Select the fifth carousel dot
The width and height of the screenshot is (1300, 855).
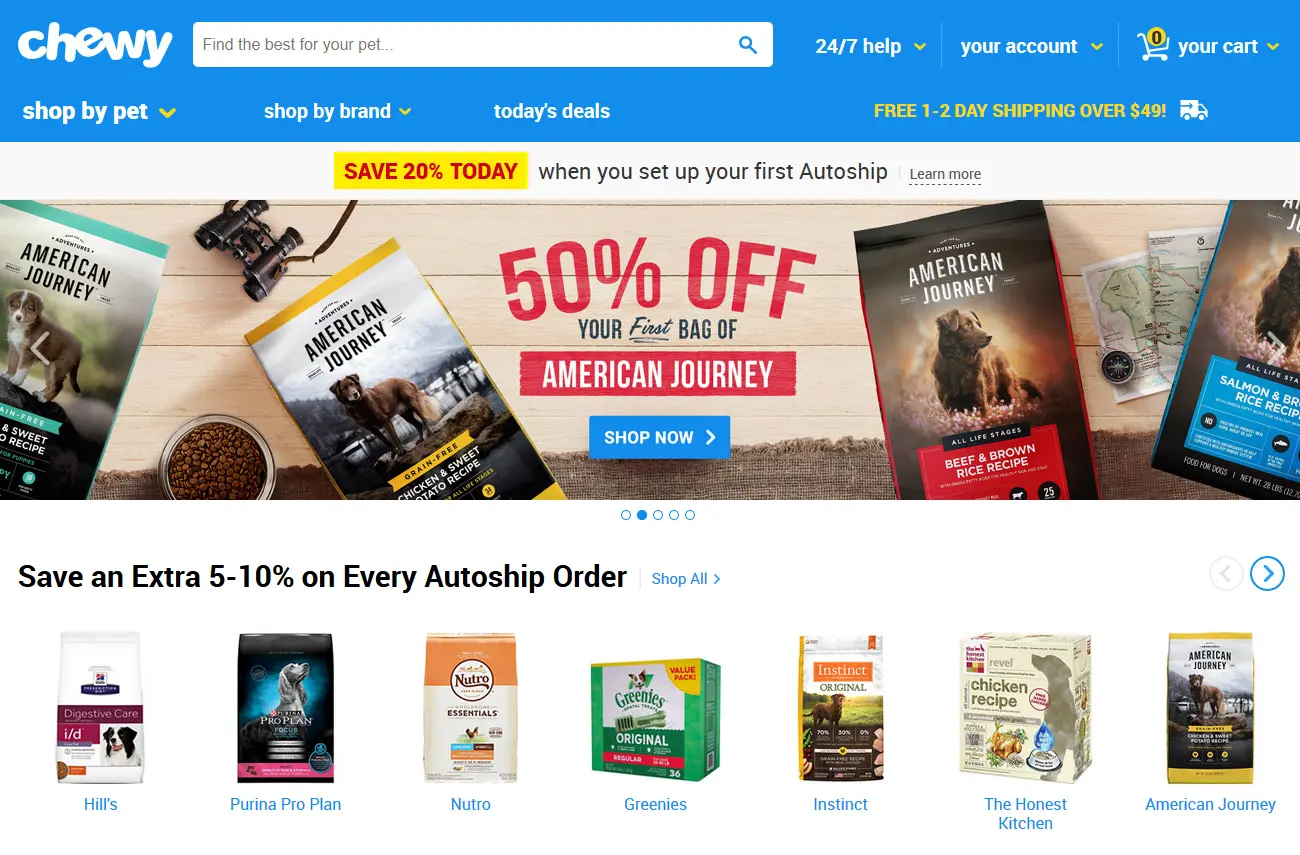click(x=690, y=515)
